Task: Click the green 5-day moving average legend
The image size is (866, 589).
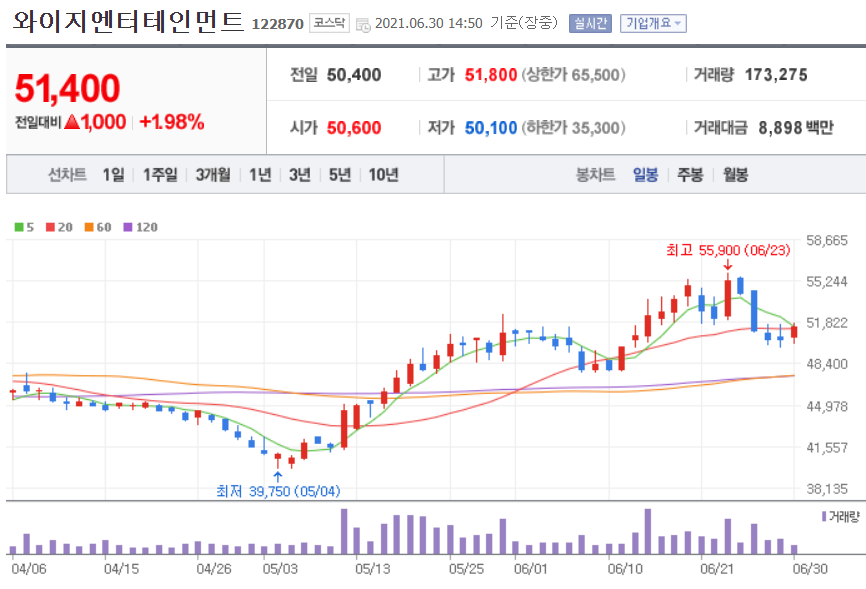Action: point(24,227)
